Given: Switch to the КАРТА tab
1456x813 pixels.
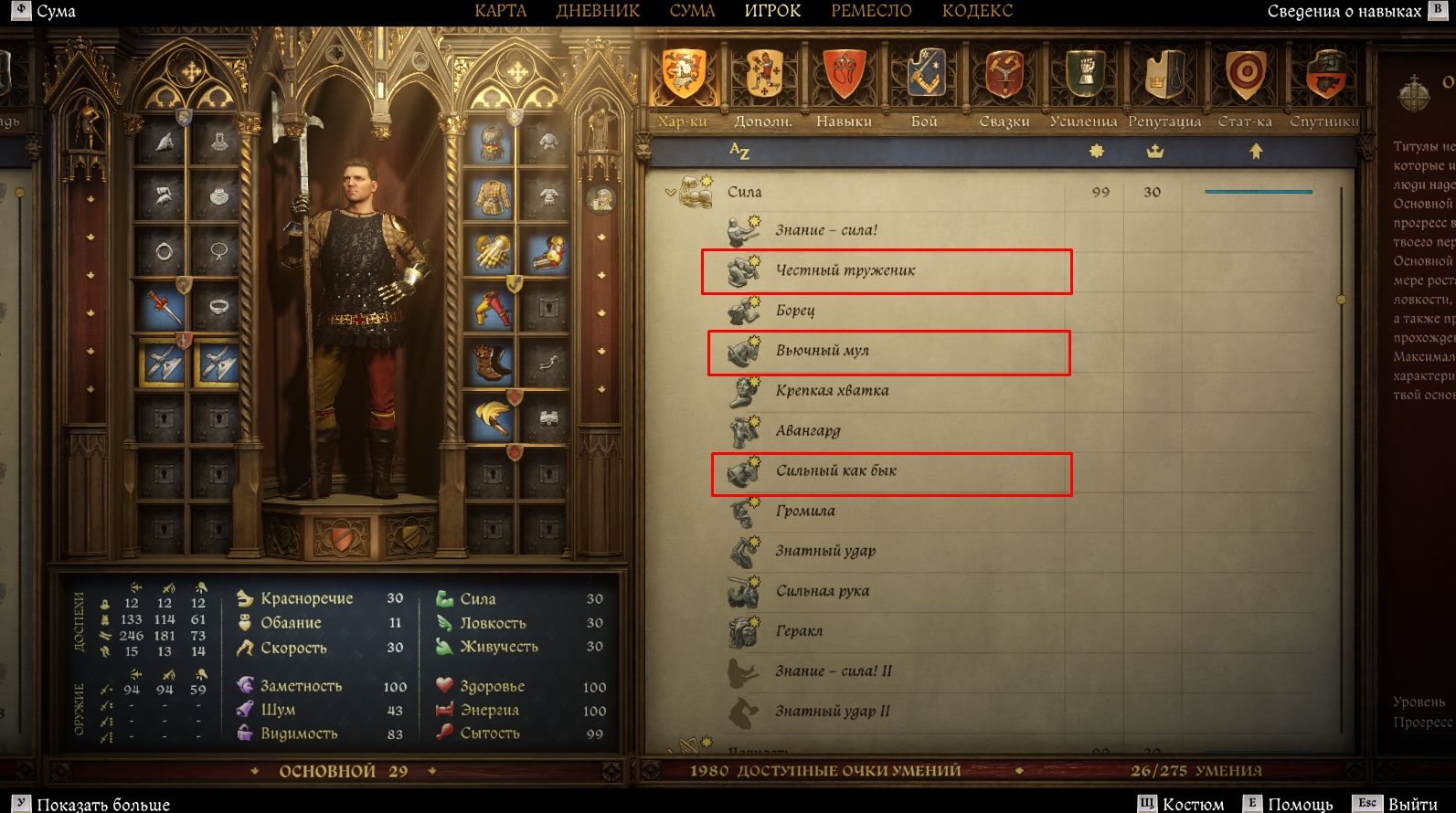Looking at the screenshot, I should [x=500, y=11].
